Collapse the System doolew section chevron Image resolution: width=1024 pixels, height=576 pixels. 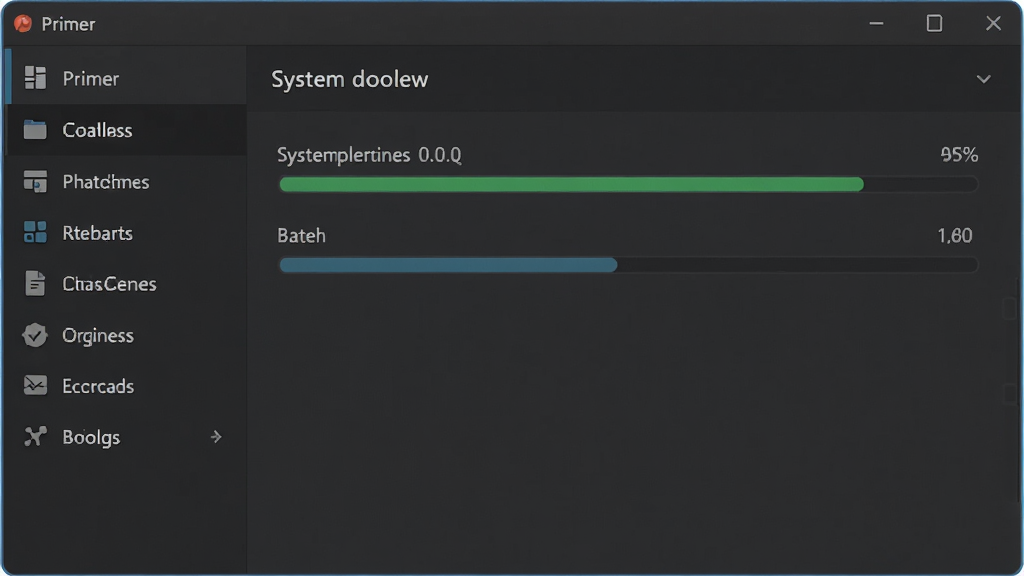984,79
